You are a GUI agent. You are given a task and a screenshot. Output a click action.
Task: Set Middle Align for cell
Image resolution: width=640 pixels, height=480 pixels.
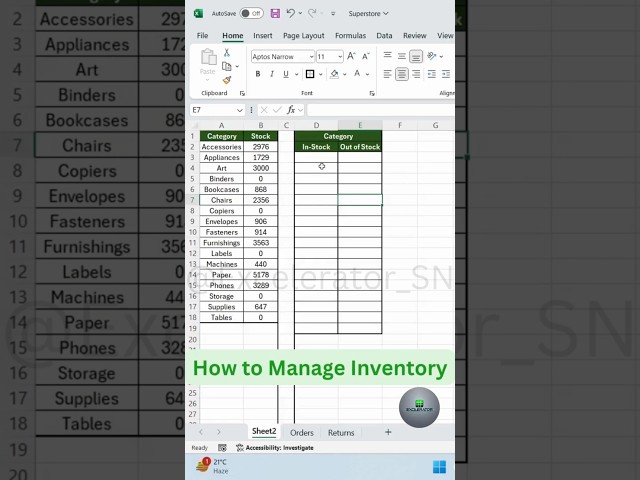point(402,56)
